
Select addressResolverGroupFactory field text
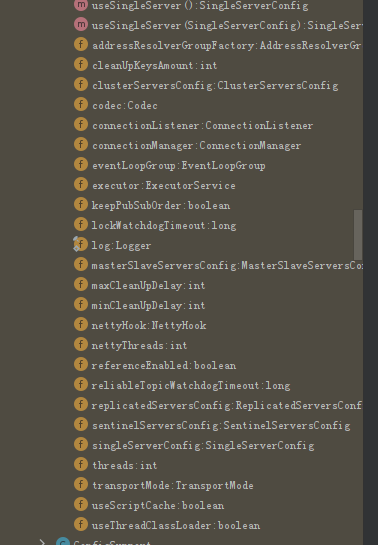point(227,46)
